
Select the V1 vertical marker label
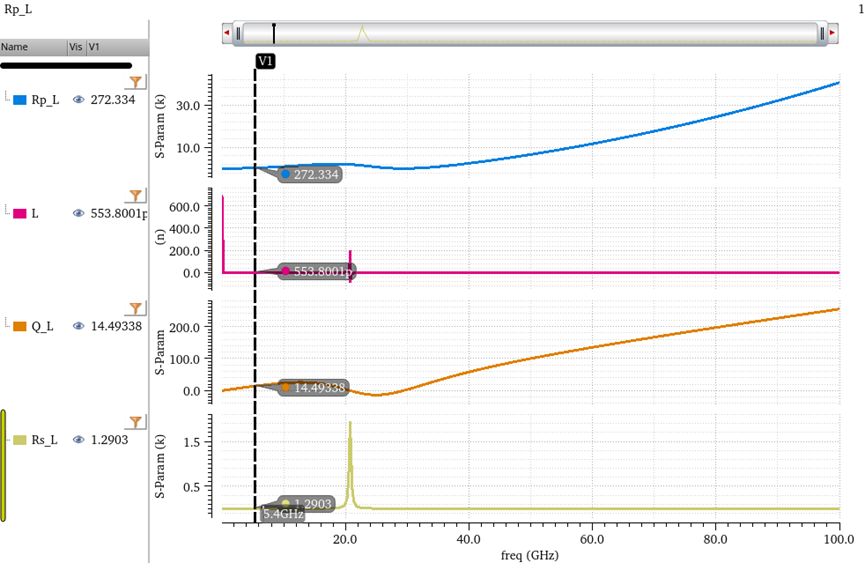pos(265,61)
